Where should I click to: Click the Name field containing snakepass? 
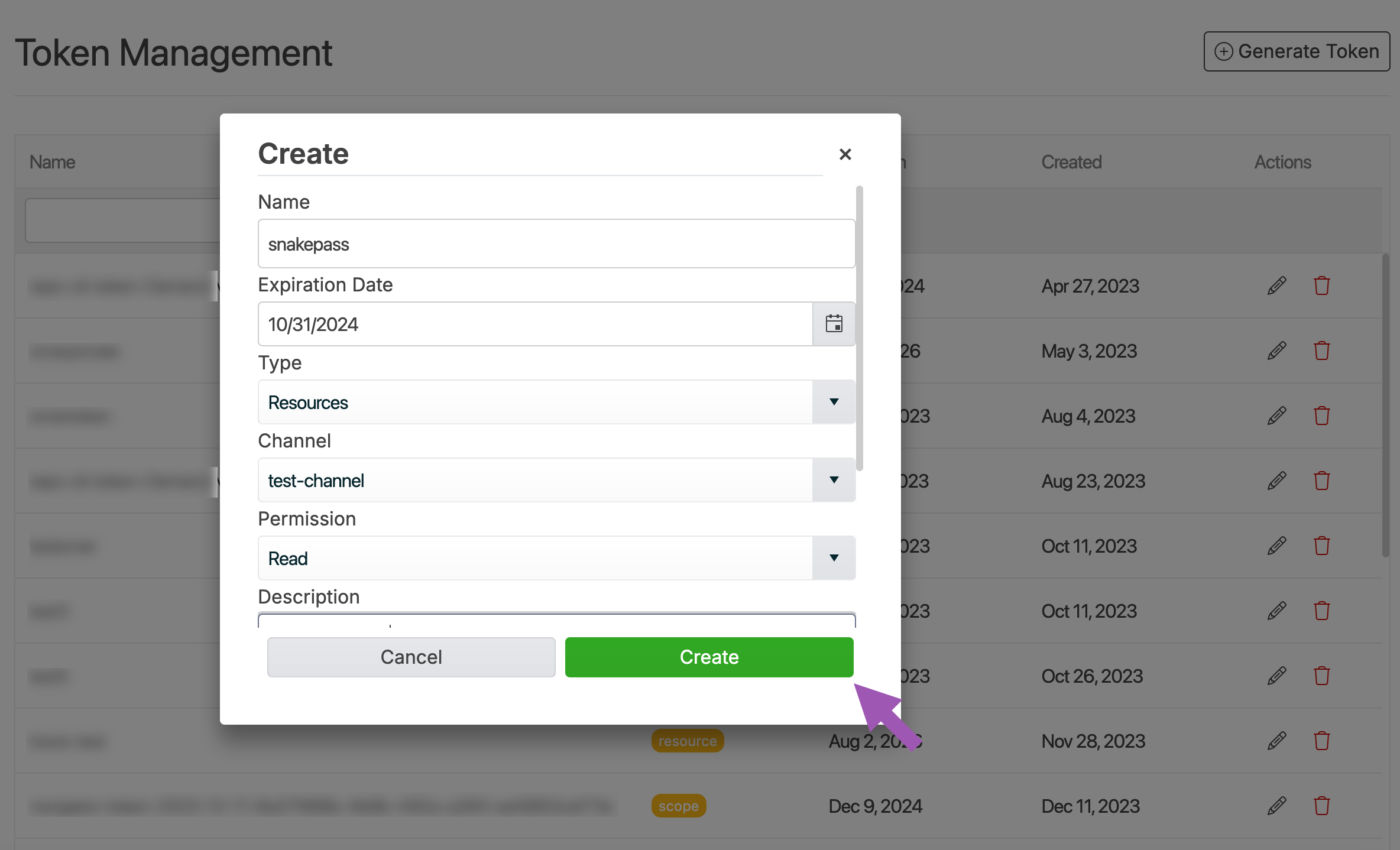[x=556, y=244]
